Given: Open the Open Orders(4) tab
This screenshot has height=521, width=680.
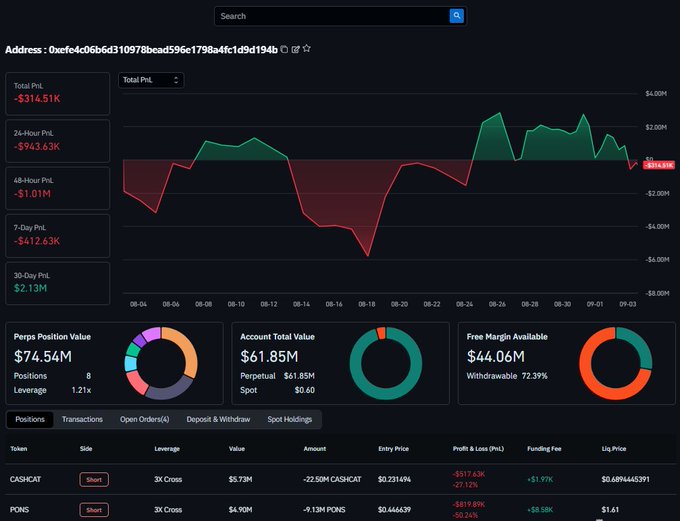Looking at the screenshot, I should pos(144,419).
